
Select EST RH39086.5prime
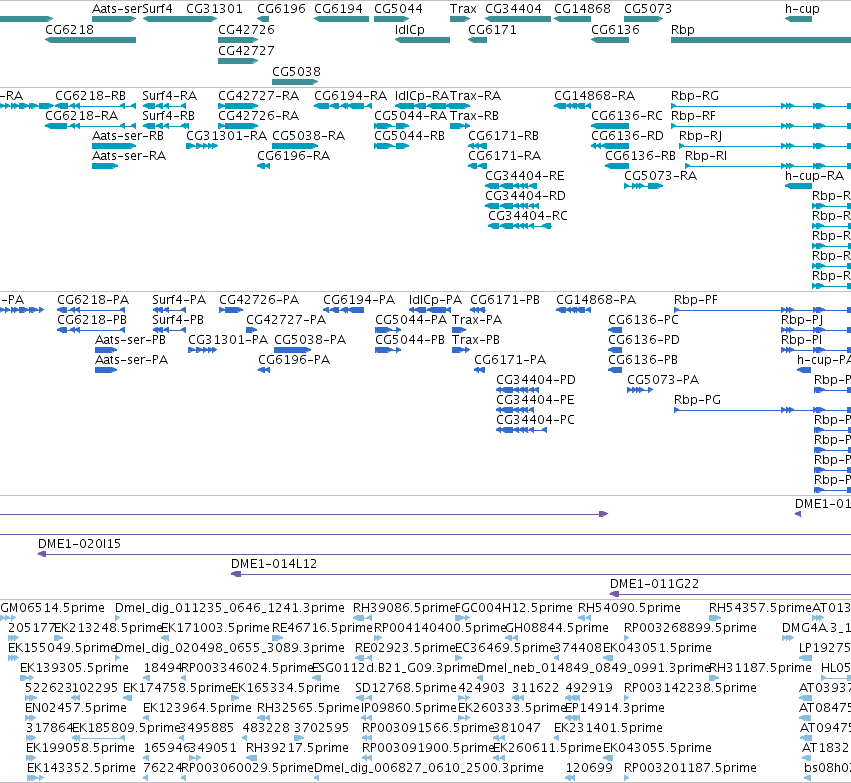coord(363,618)
